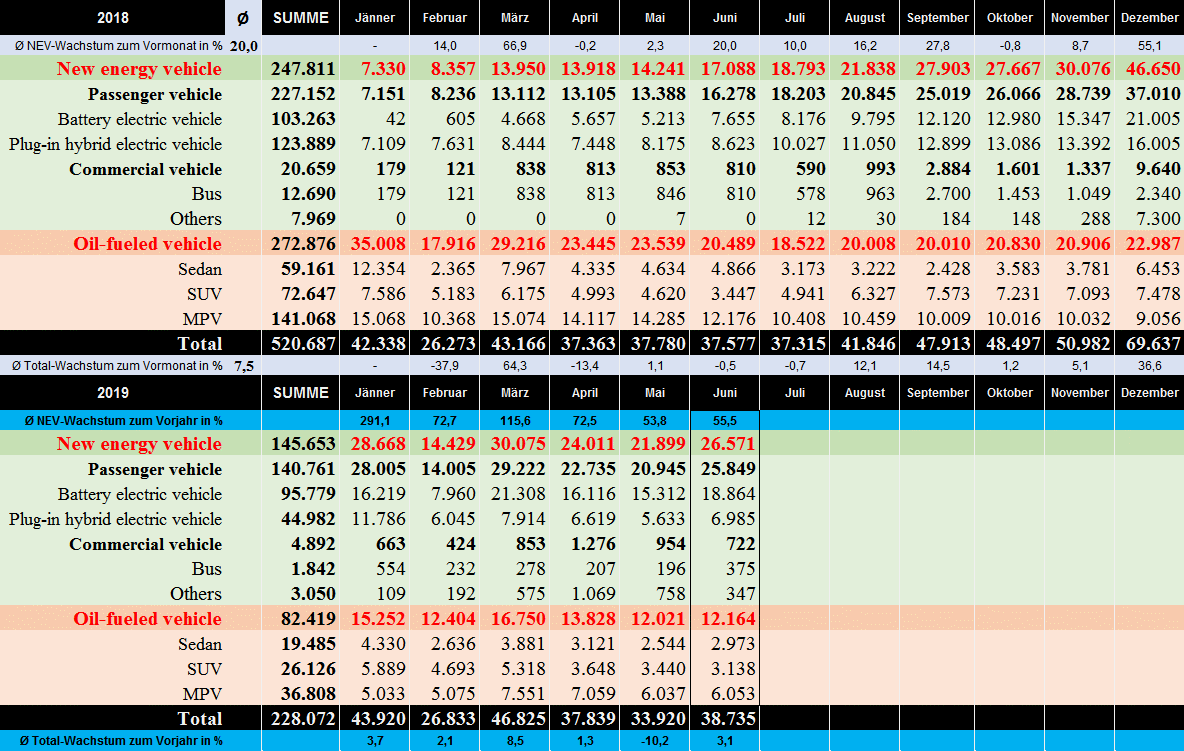
Task: Click the May 2019 total growth -10,2
Action: [x=655, y=740]
